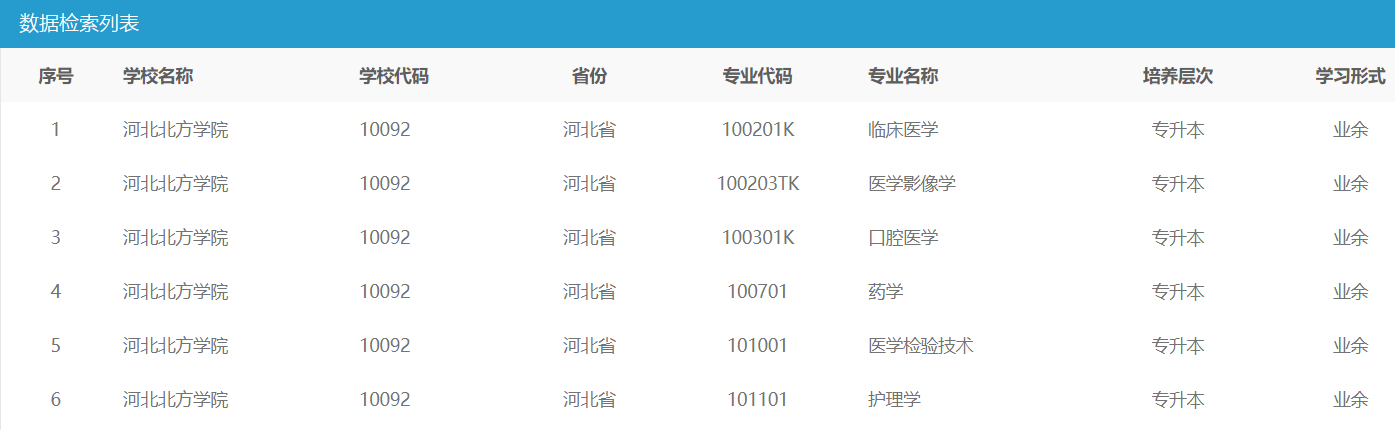The height and width of the screenshot is (430, 1395).
Task: Click the 学习形式 column header
Action: (1350, 77)
